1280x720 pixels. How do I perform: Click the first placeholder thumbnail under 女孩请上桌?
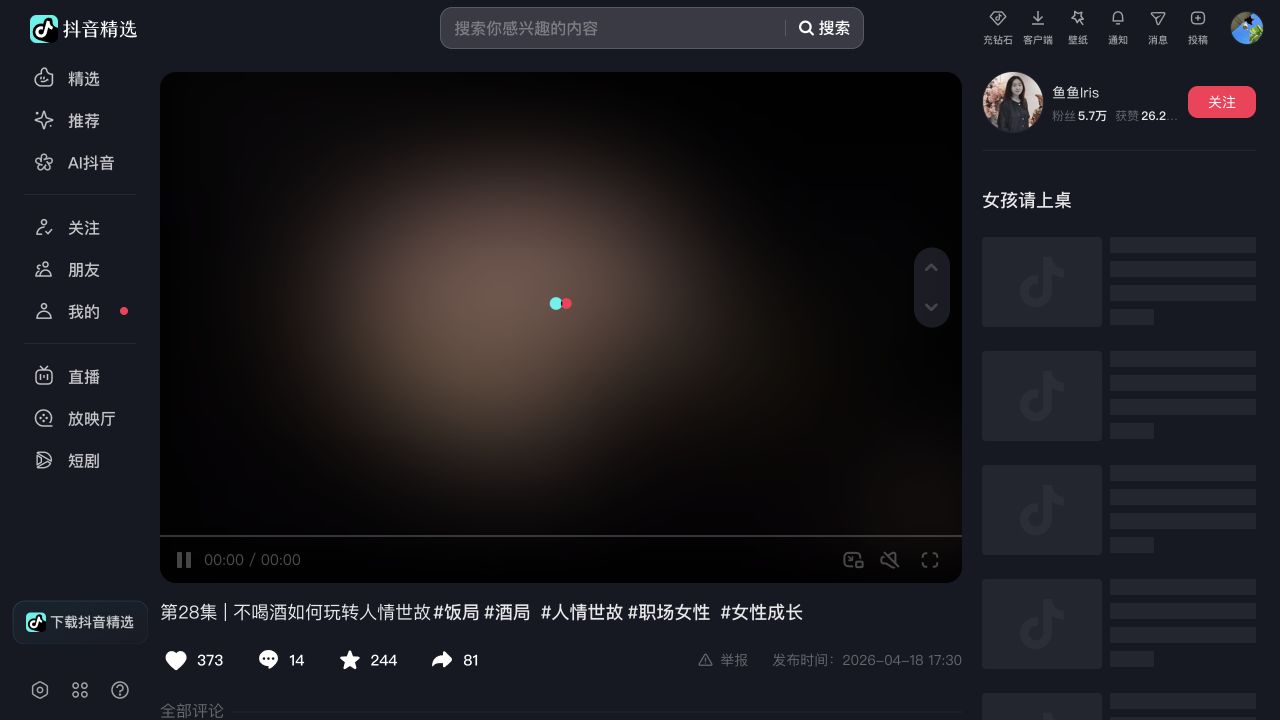1042,282
